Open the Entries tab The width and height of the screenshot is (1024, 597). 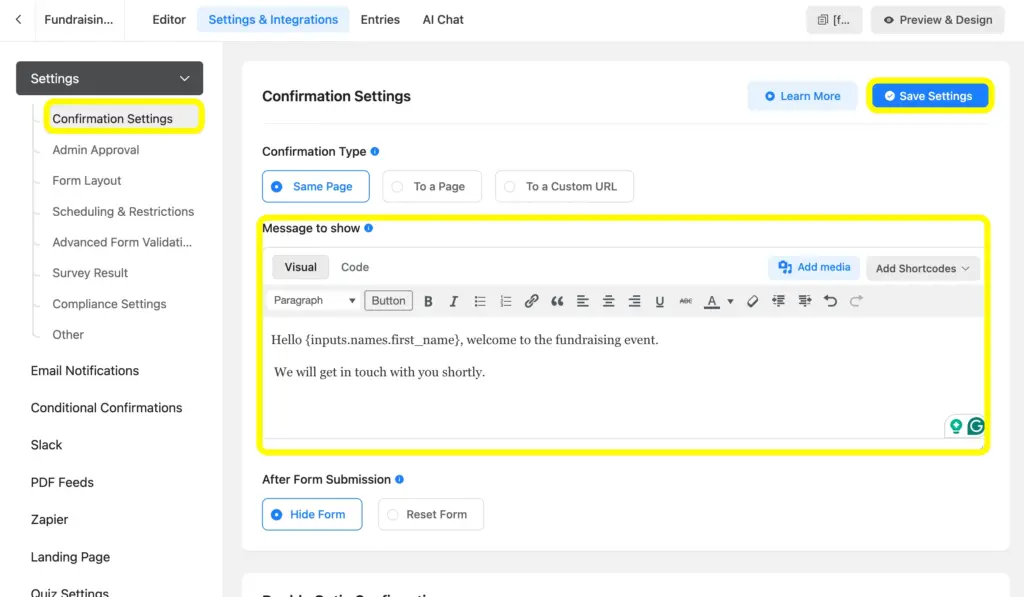click(380, 20)
